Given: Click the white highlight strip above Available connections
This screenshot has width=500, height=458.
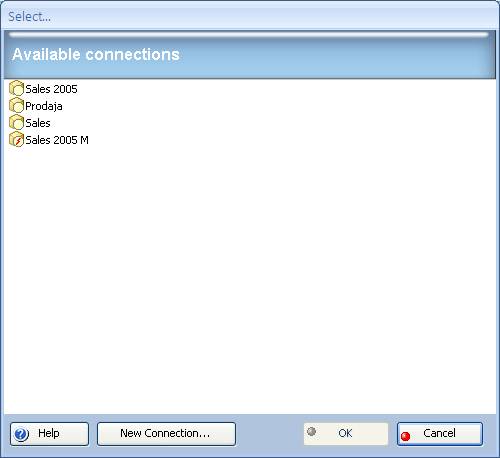Looking at the screenshot, I should [249, 35].
